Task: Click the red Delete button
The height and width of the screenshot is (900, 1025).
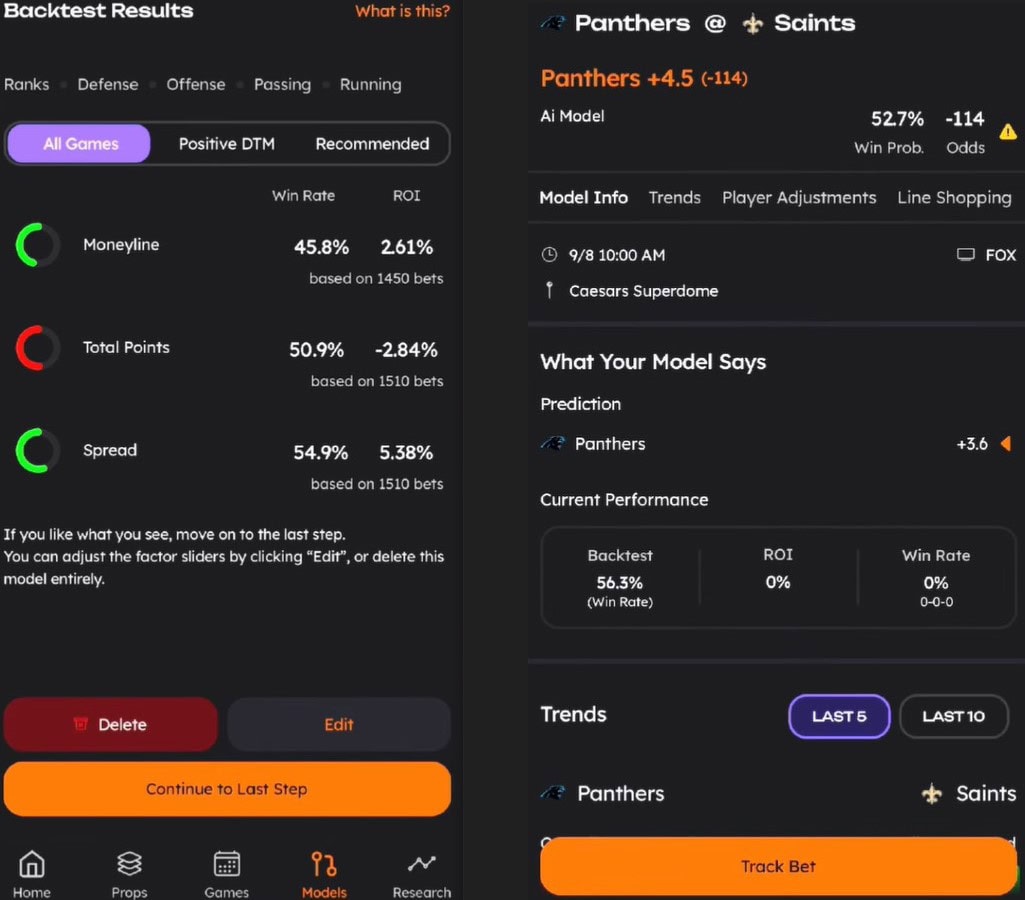Action: pos(110,724)
